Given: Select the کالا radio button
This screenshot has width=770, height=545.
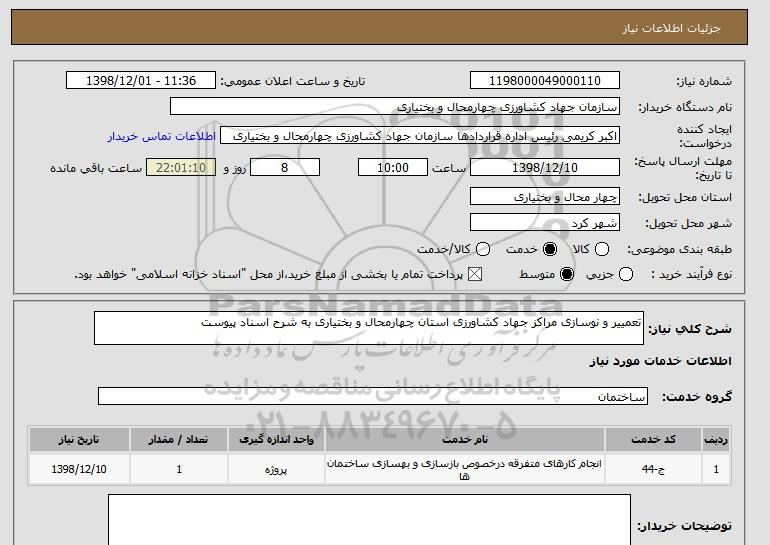Looking at the screenshot, I should tap(602, 249).
